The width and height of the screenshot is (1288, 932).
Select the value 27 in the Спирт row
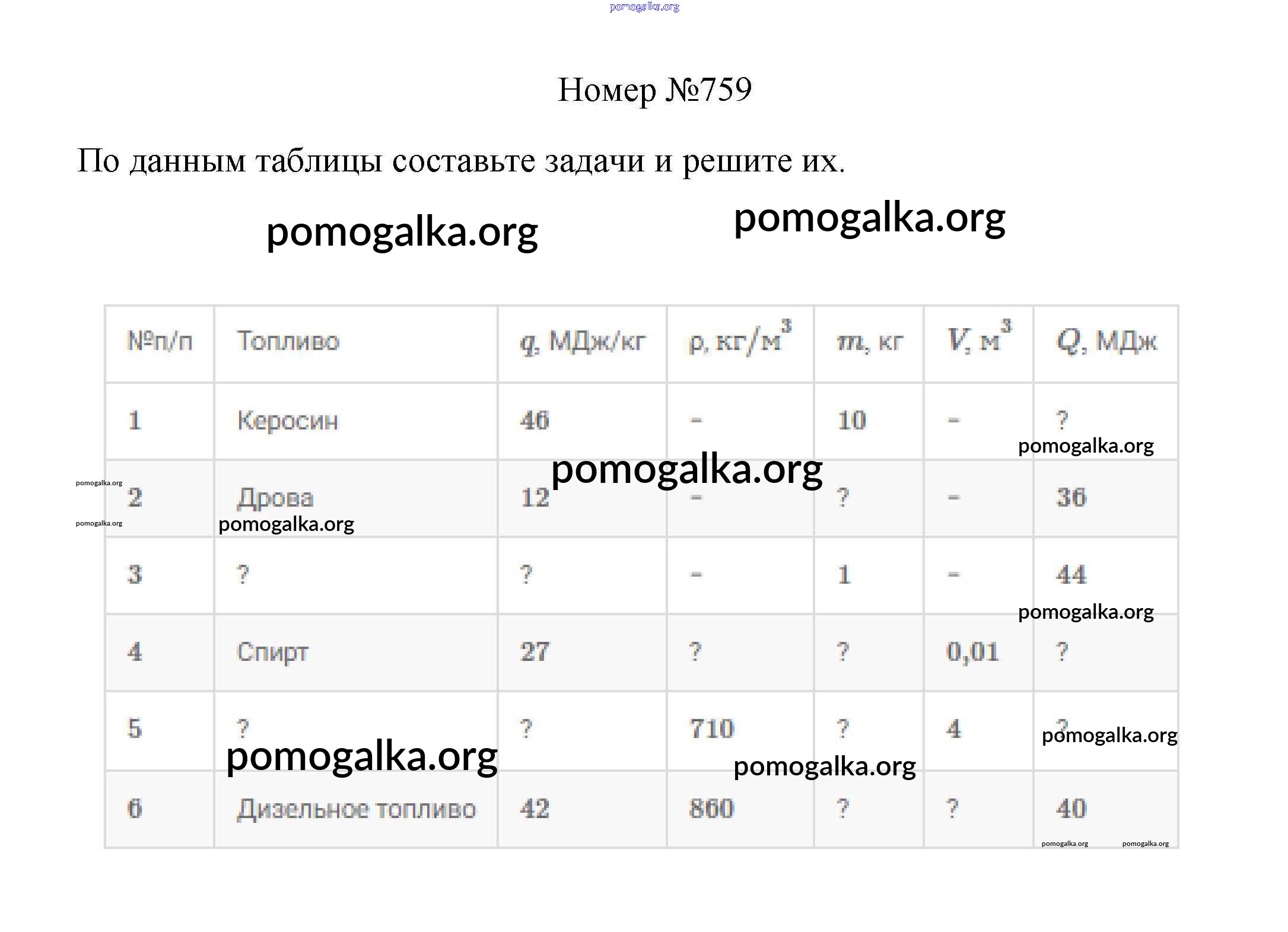pos(535,652)
